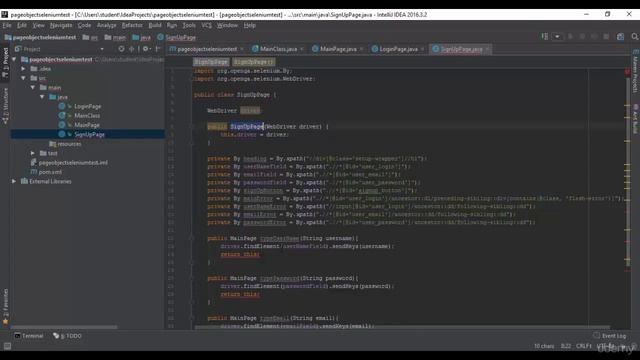
Task: Open the Refactor menu
Action: (132, 25)
